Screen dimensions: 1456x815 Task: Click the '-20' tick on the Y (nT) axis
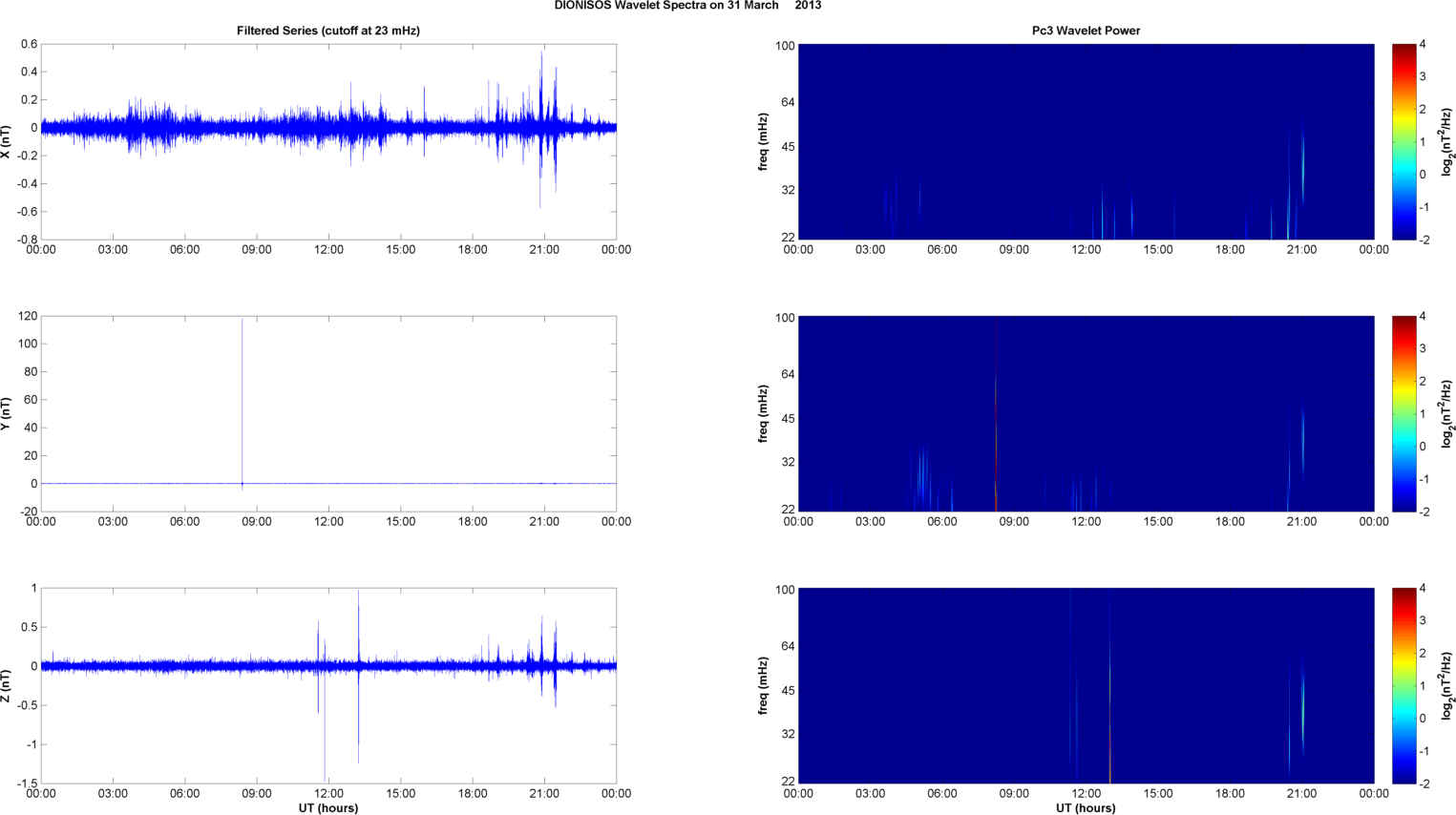(x=28, y=512)
